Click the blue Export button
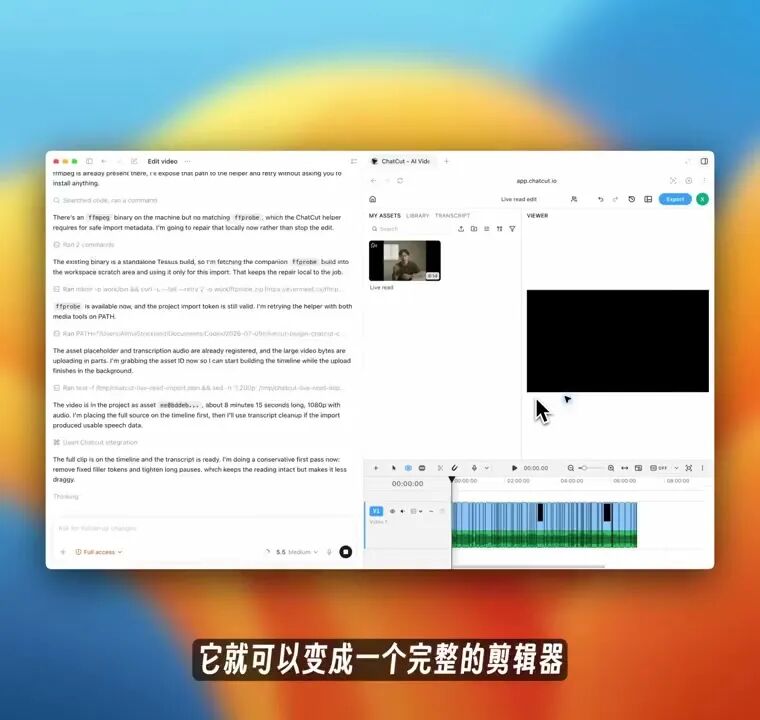The image size is (760, 720). (x=675, y=199)
